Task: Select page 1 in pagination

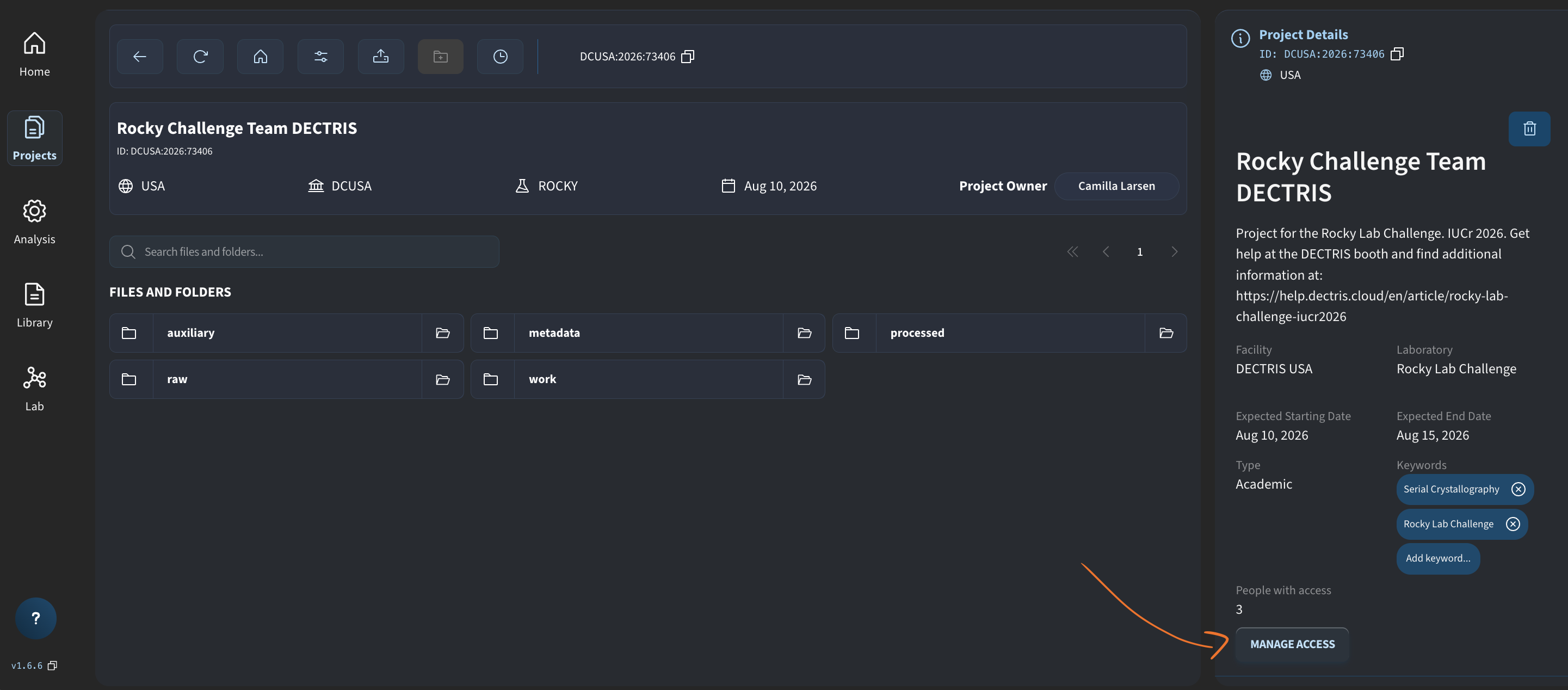Action: coord(1140,251)
